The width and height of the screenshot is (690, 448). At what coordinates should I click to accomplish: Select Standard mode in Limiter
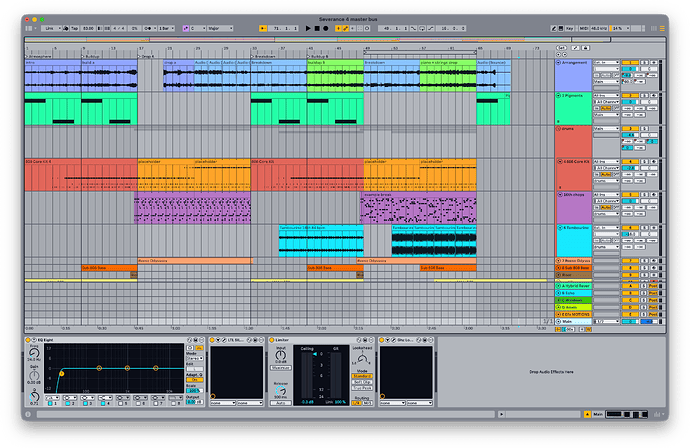click(362, 376)
